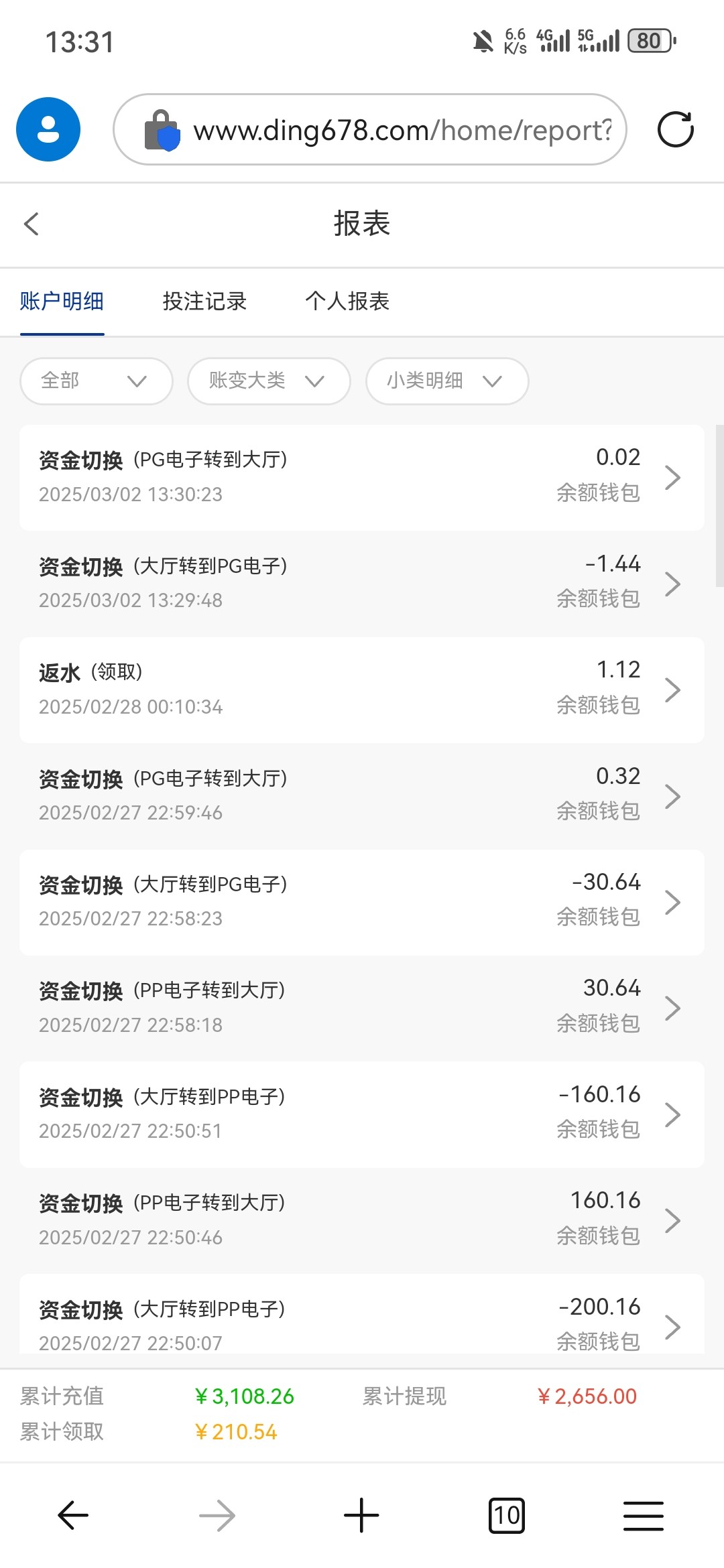Screen dimensions: 724x1568
Task: Go back using the header back arrow
Action: point(32,224)
